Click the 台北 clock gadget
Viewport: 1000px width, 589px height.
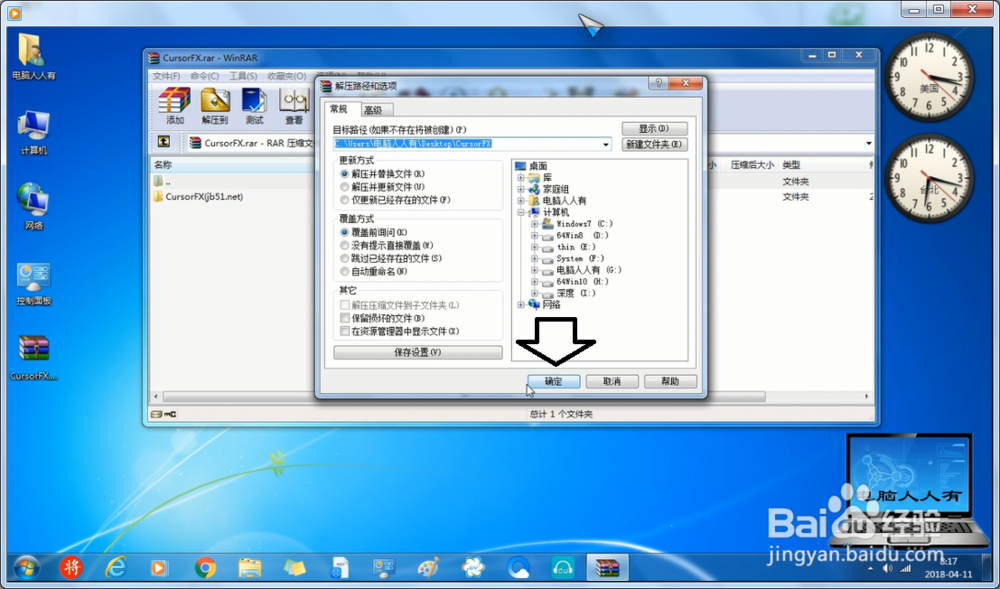tap(929, 178)
